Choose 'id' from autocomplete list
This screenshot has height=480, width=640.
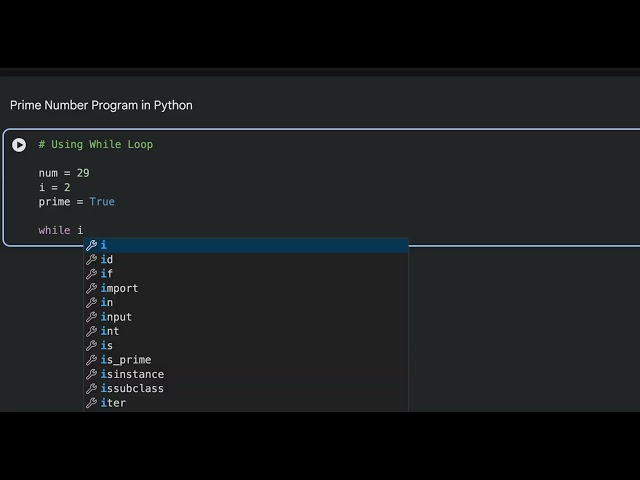point(246,259)
